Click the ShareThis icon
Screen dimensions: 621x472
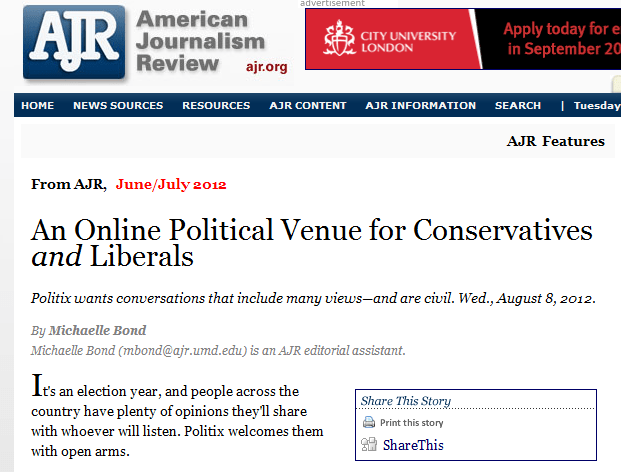[368, 445]
